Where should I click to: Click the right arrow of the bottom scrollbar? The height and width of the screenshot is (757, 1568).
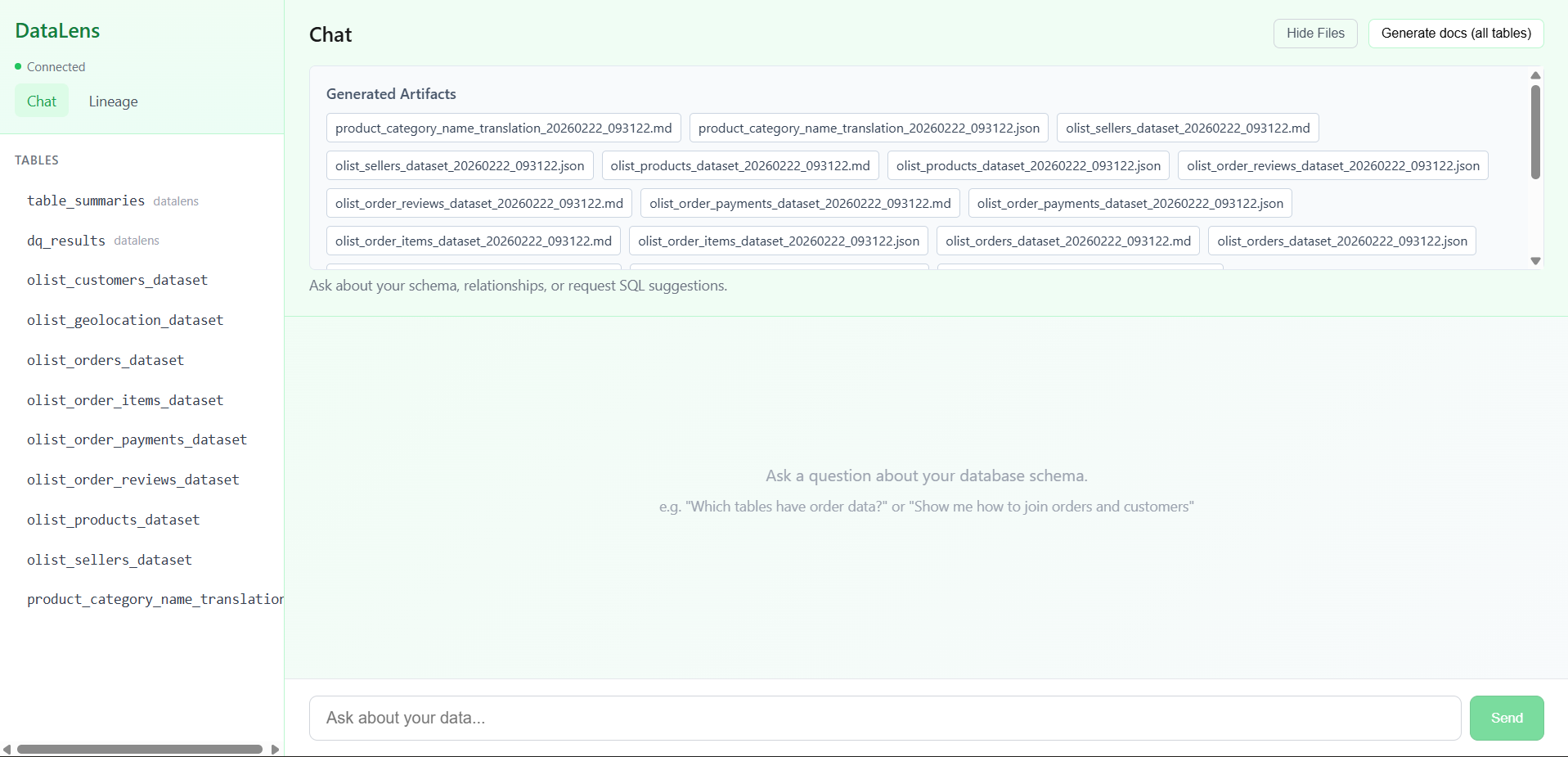click(276, 749)
